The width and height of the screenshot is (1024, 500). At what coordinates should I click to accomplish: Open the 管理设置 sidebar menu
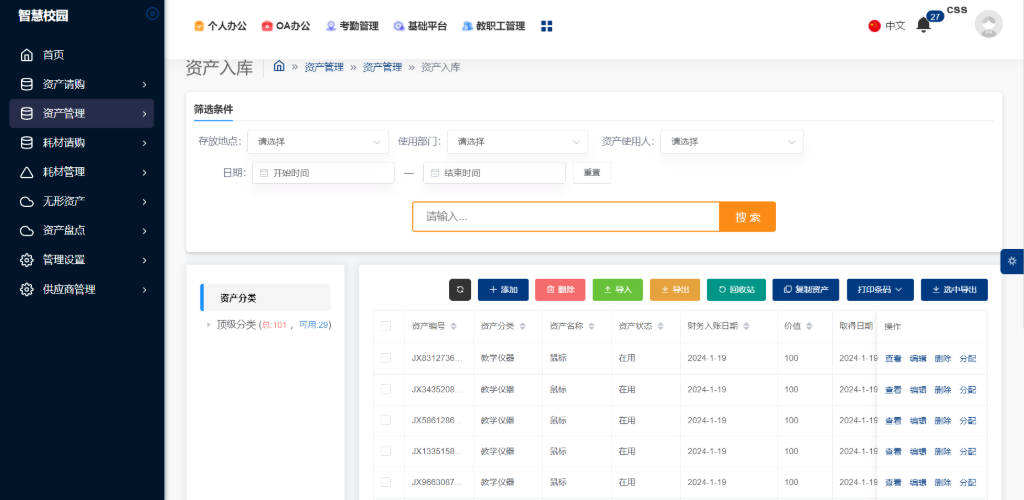tap(82, 260)
